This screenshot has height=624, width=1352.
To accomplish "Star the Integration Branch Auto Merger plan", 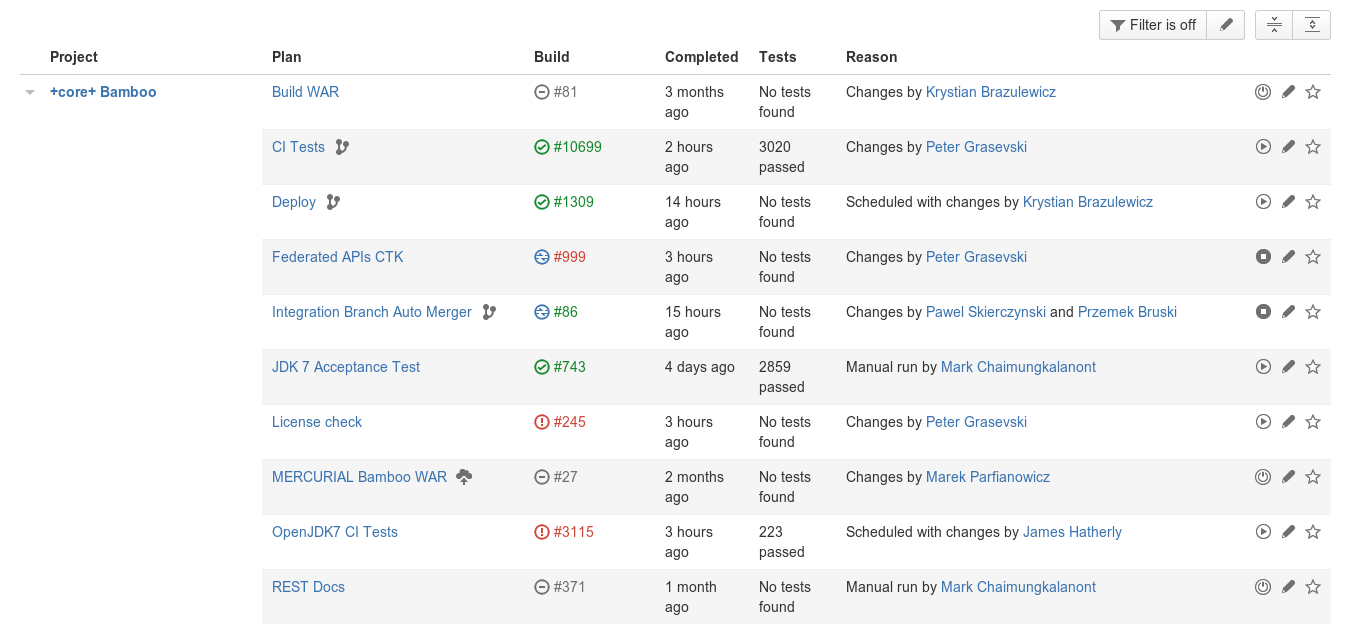I will coord(1313,312).
